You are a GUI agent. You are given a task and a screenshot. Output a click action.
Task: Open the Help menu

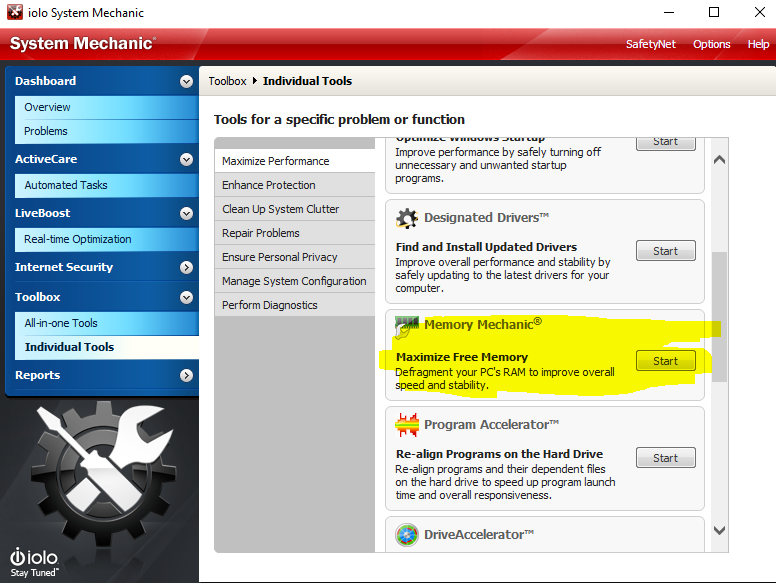[x=758, y=44]
